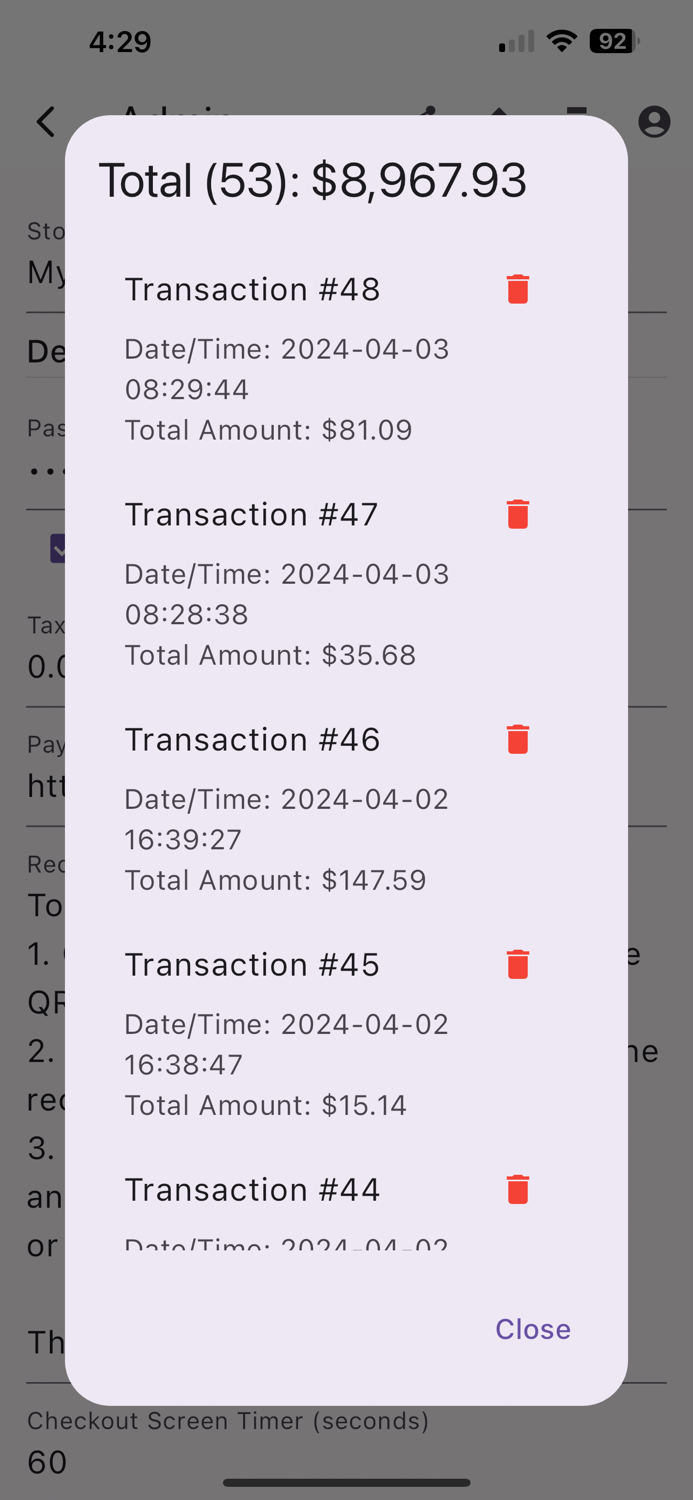Toggle the partially hidden purple checkbox

click(58, 548)
